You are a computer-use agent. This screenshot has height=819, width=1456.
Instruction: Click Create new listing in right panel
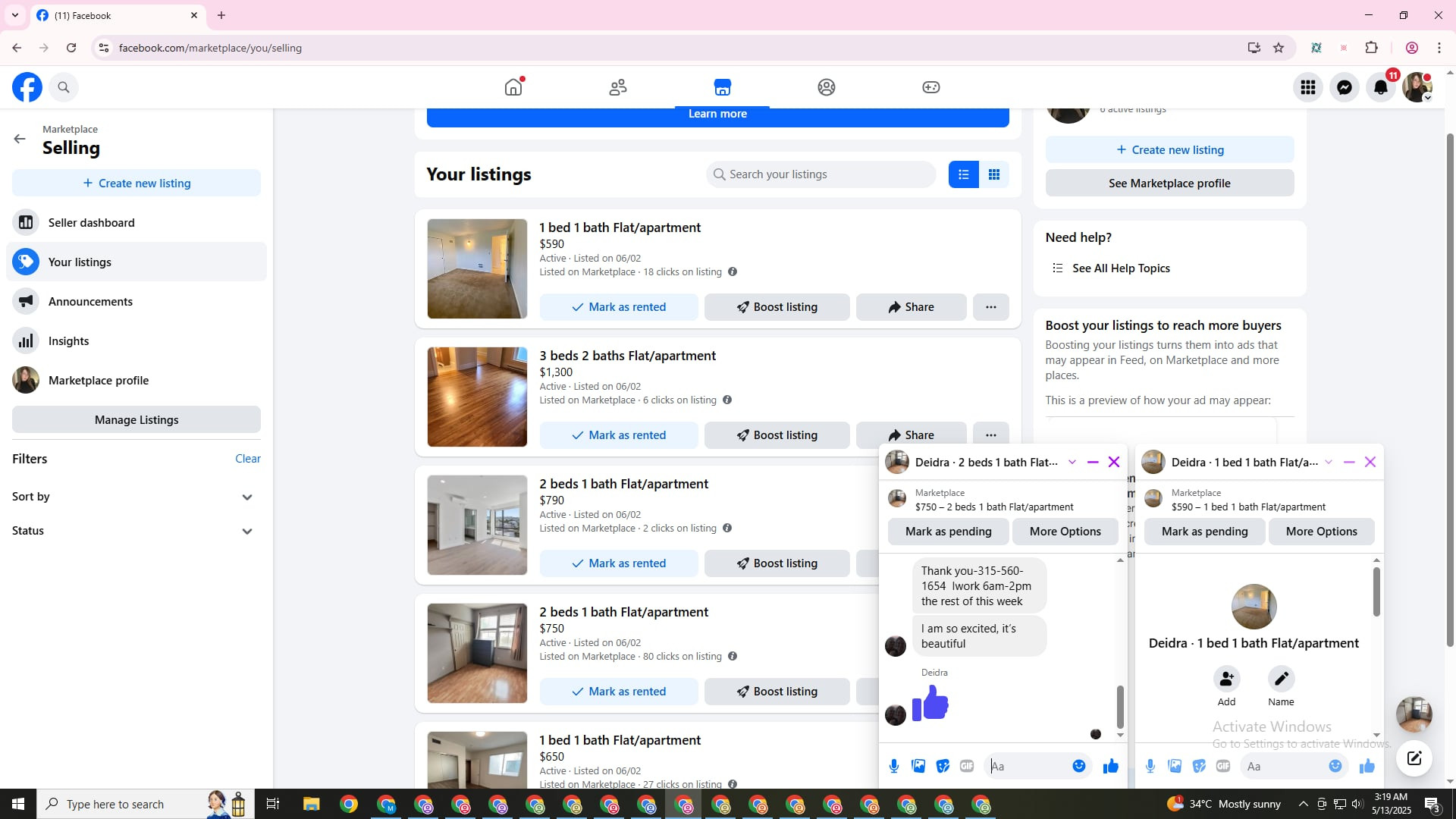point(1170,149)
